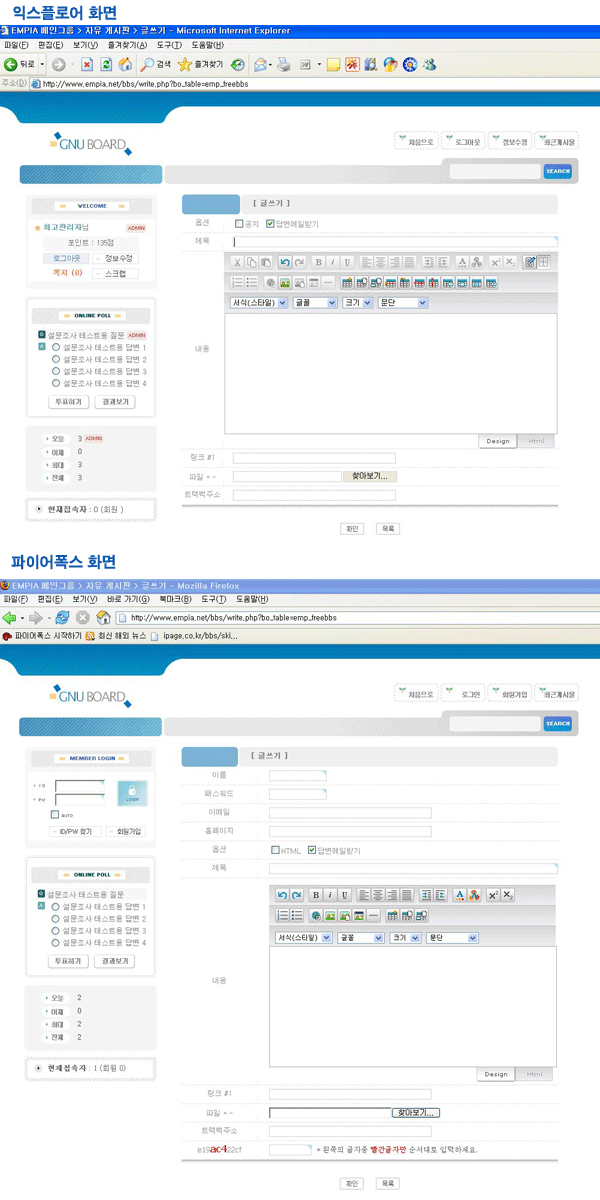This screenshot has height=1200, width=600.
Task: Click Home icon in Firefox toolbar
Action: click(x=103, y=616)
